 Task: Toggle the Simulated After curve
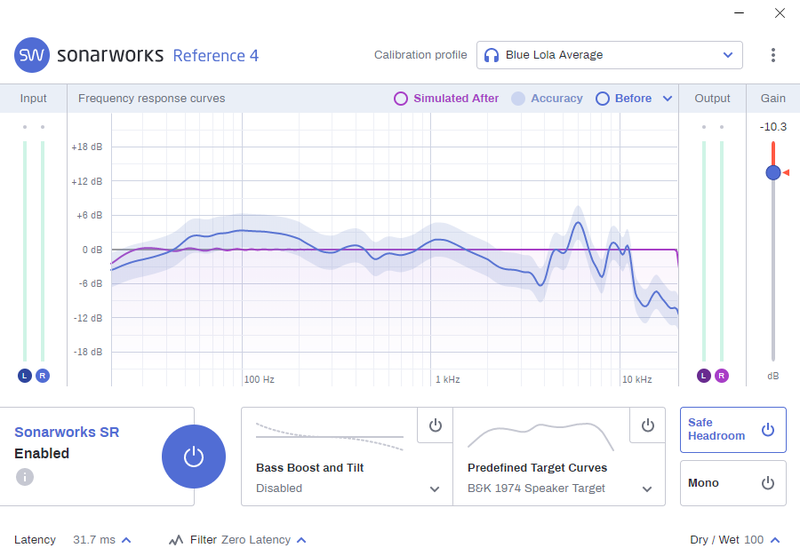(x=446, y=98)
